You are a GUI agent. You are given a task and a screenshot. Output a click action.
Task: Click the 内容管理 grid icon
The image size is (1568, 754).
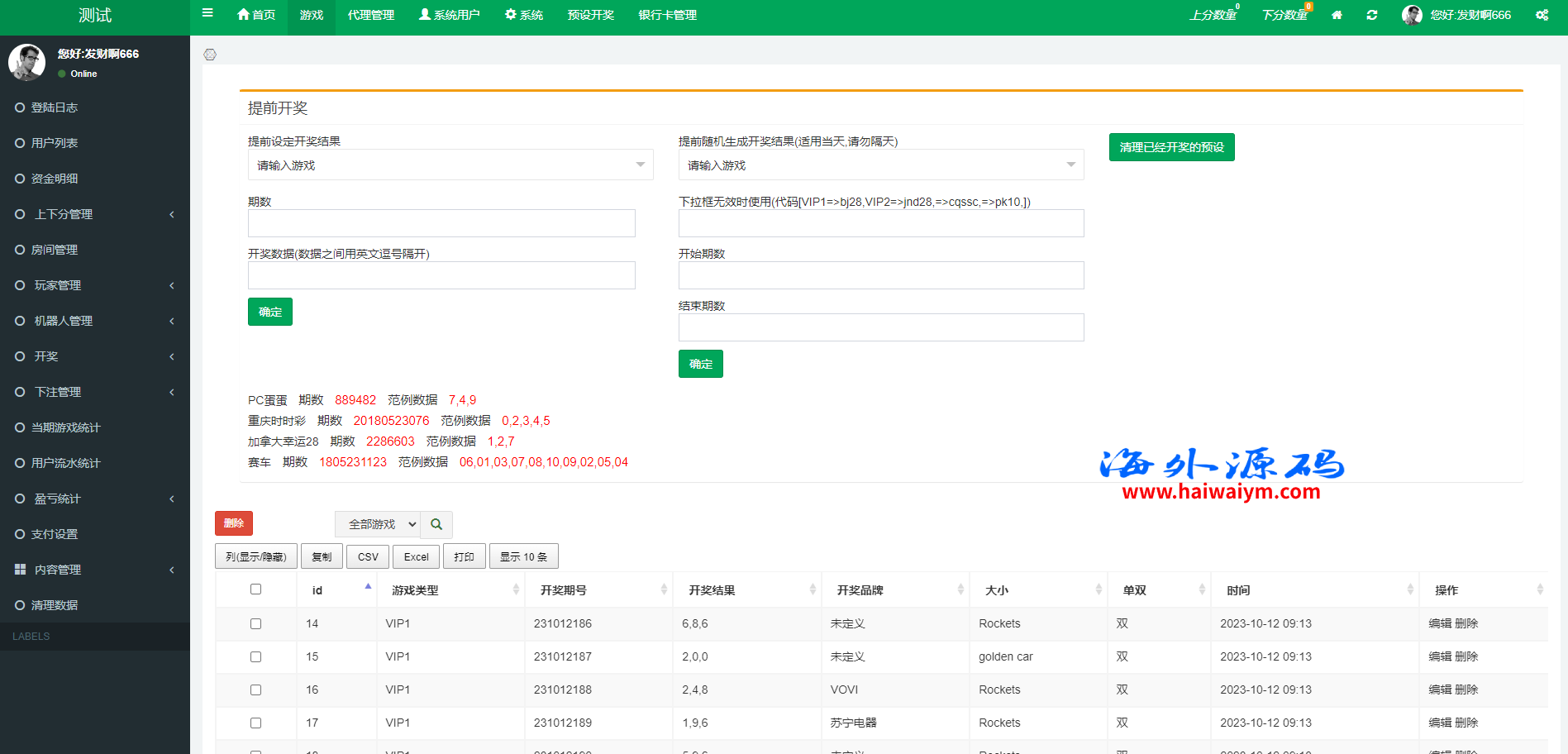pos(20,570)
